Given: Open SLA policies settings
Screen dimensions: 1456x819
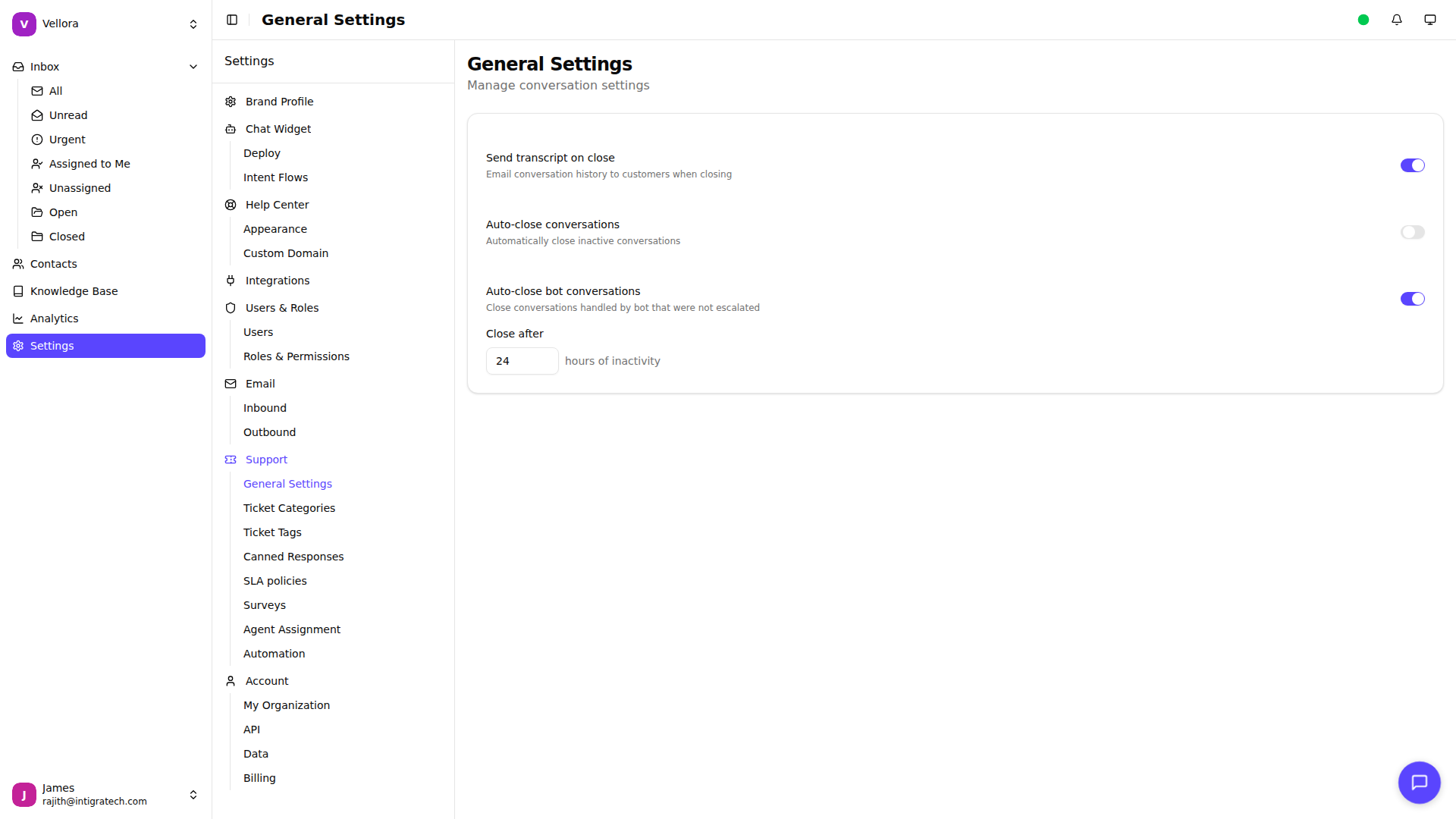Looking at the screenshot, I should point(275,581).
